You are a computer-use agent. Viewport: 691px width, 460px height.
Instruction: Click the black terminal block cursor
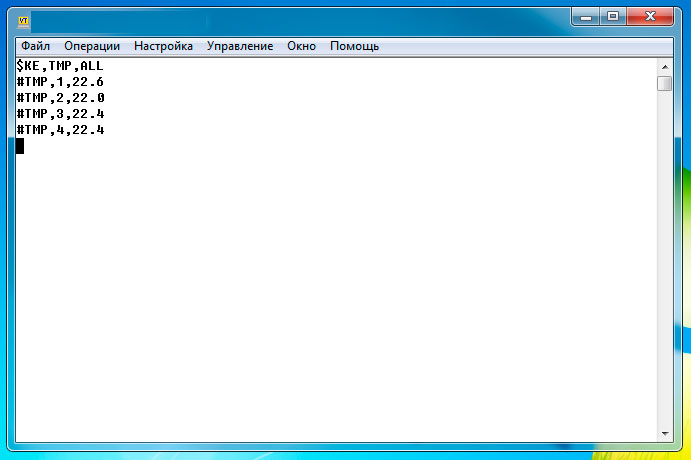click(20, 146)
